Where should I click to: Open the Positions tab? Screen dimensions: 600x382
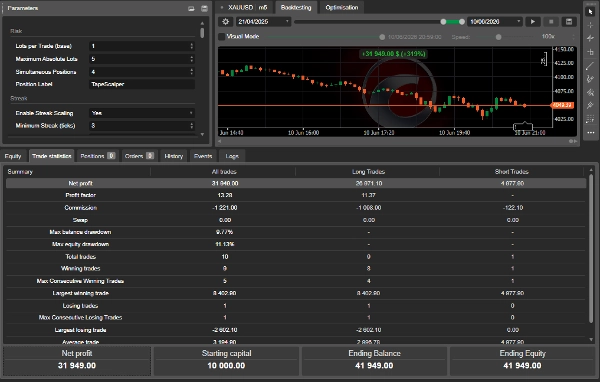(98, 156)
